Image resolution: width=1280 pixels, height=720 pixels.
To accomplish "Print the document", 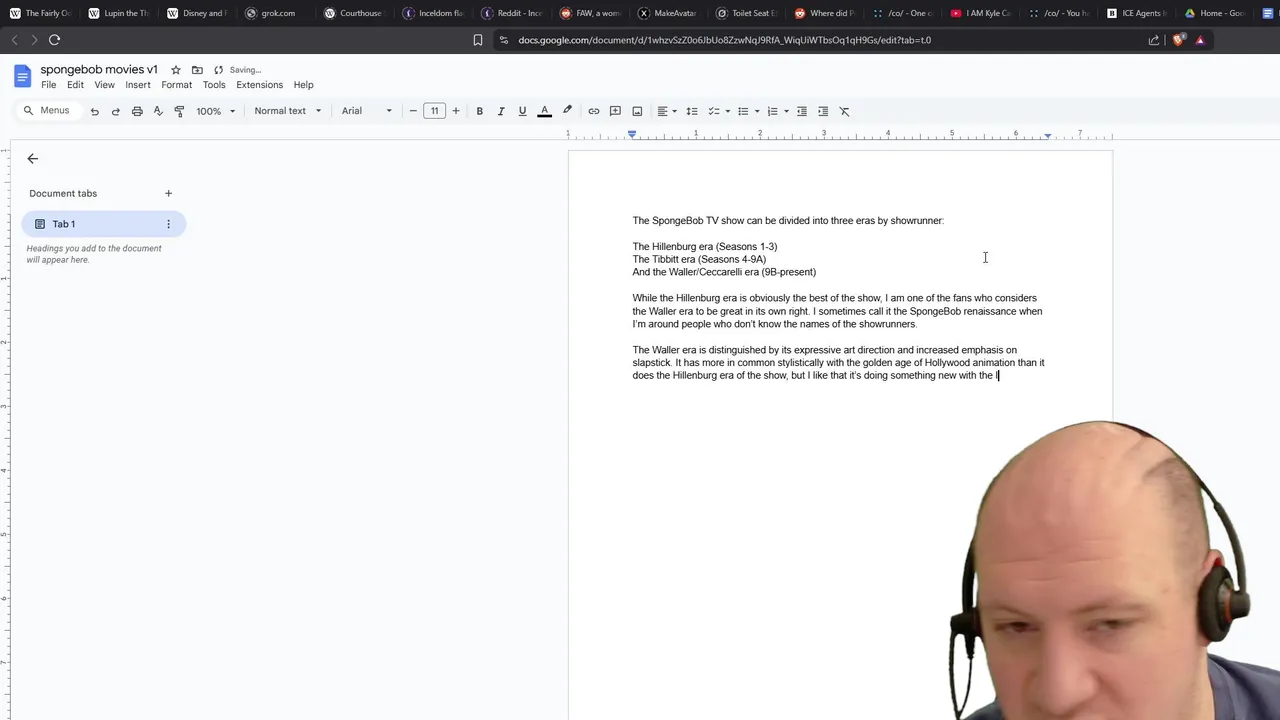I will (x=137, y=111).
